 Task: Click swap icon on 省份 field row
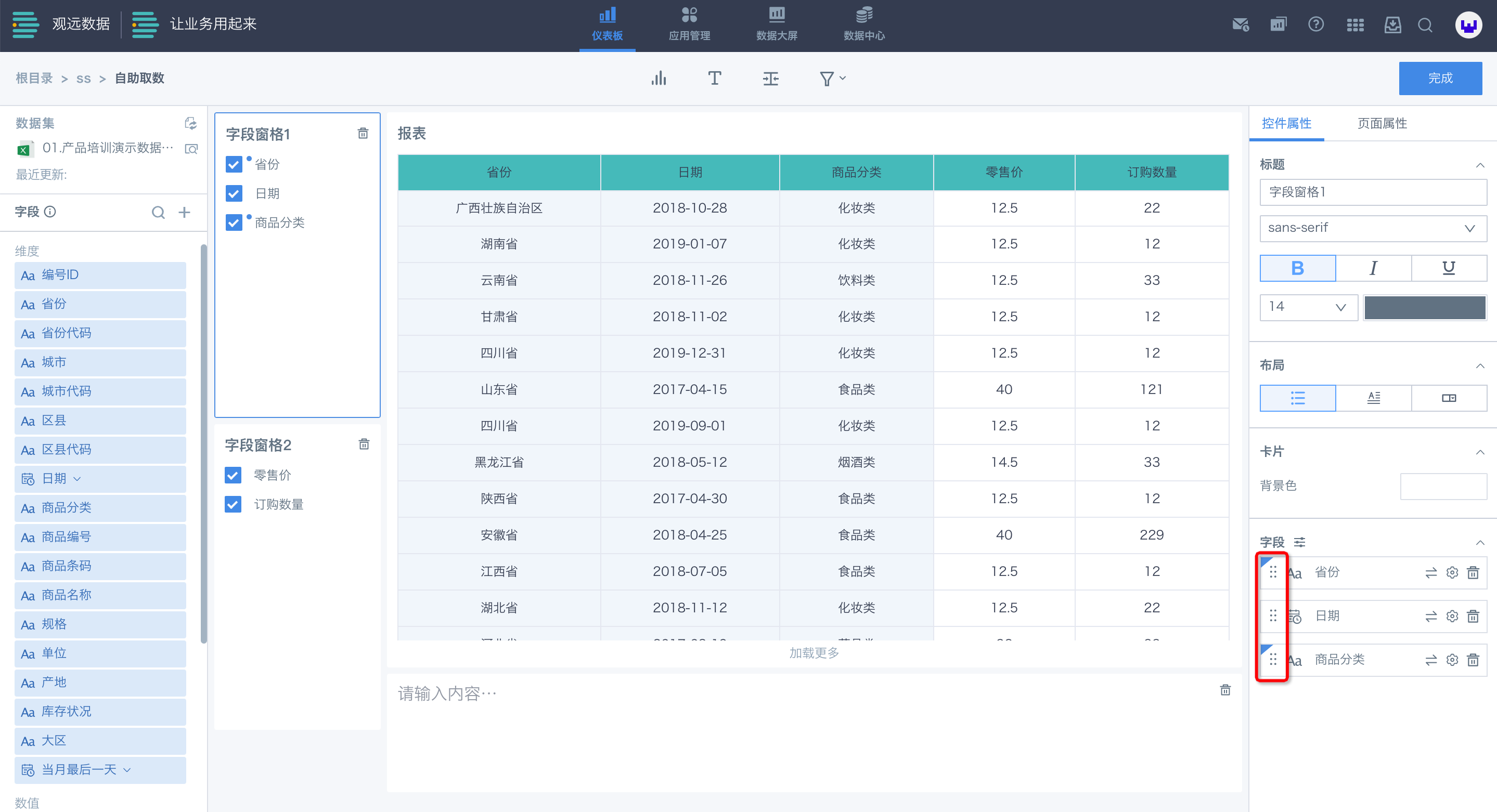point(1431,573)
